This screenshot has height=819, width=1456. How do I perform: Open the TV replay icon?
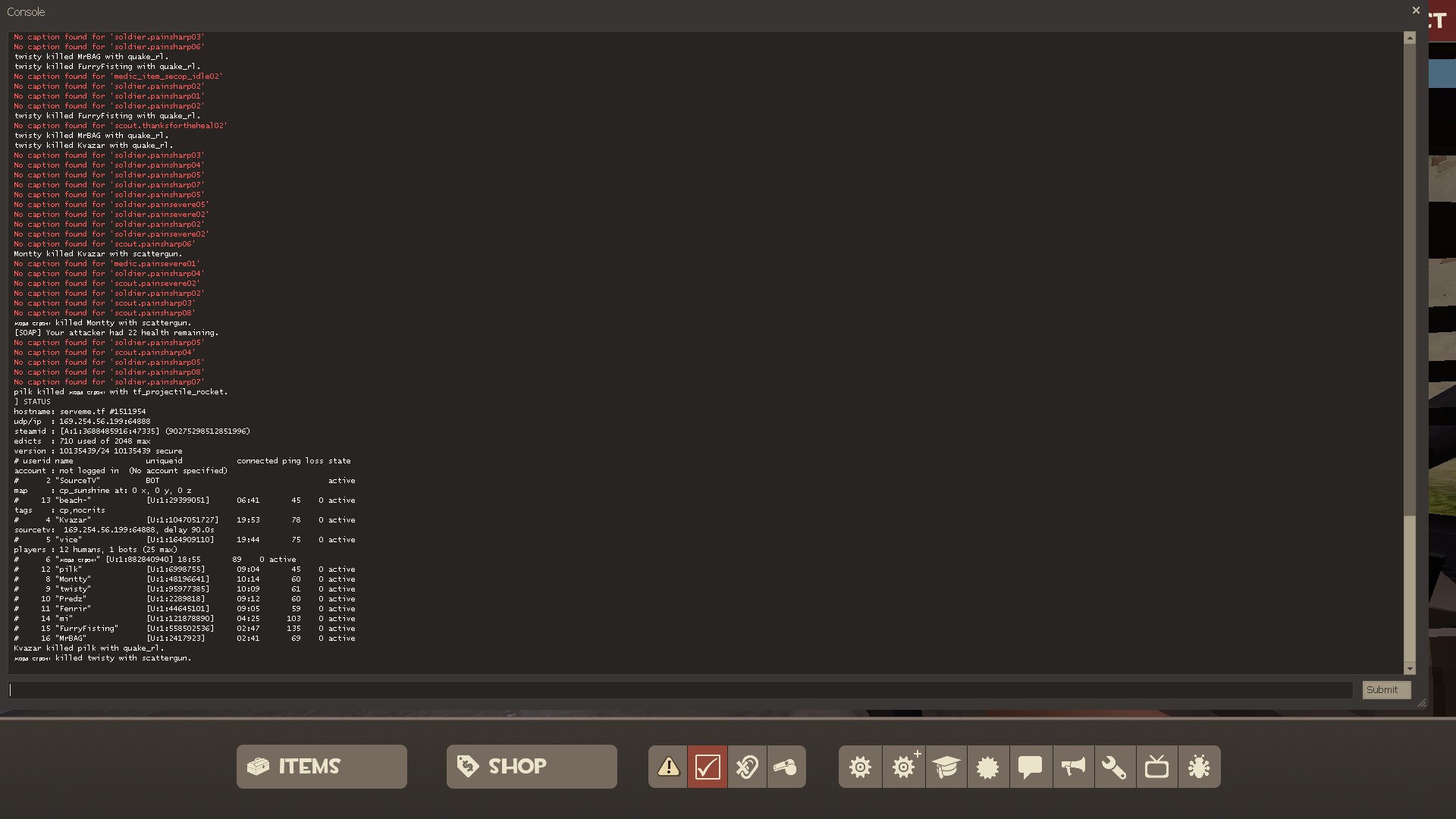tap(1156, 767)
